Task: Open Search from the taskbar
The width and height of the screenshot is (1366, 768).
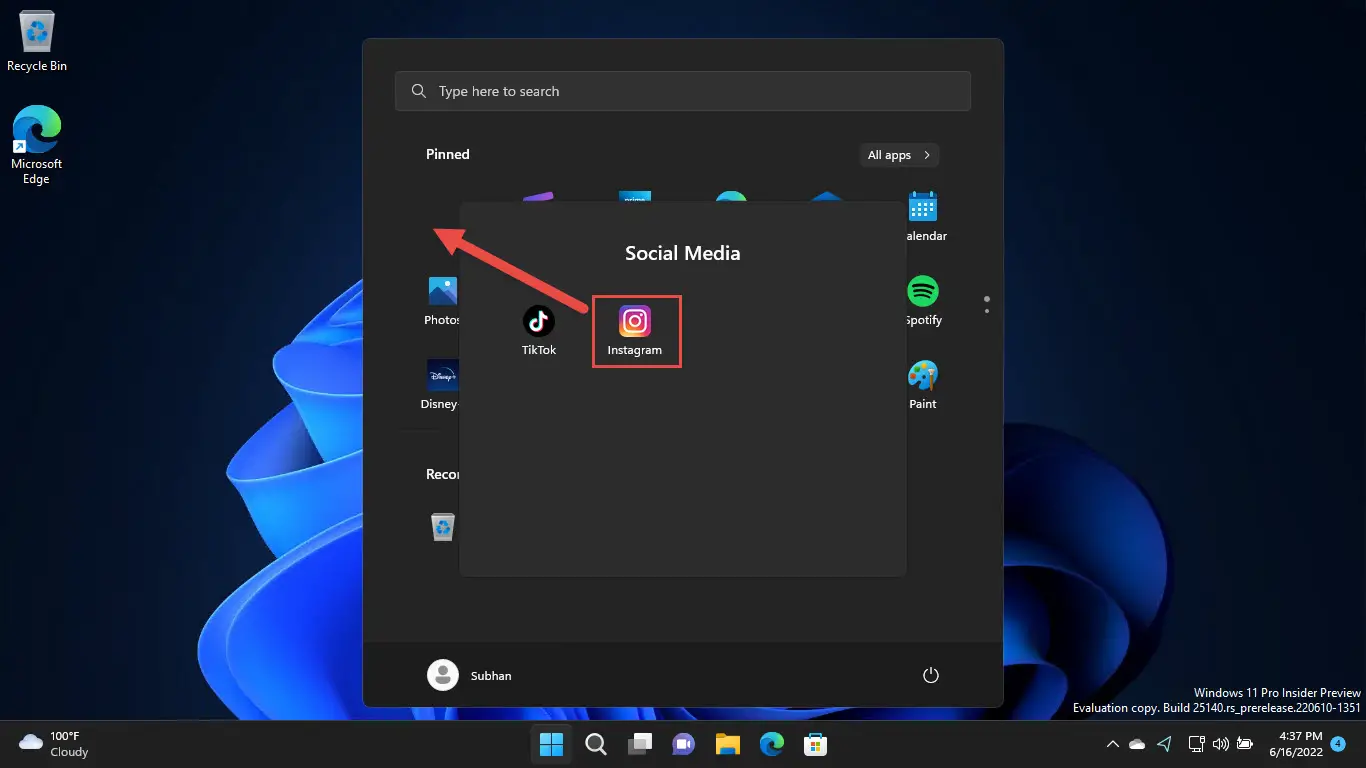Action: click(x=596, y=744)
